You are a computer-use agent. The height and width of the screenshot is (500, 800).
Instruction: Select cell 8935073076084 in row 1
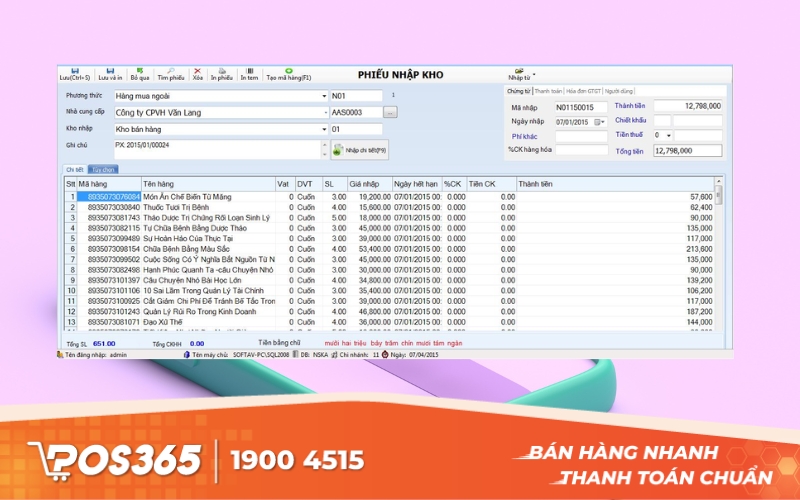[109, 197]
